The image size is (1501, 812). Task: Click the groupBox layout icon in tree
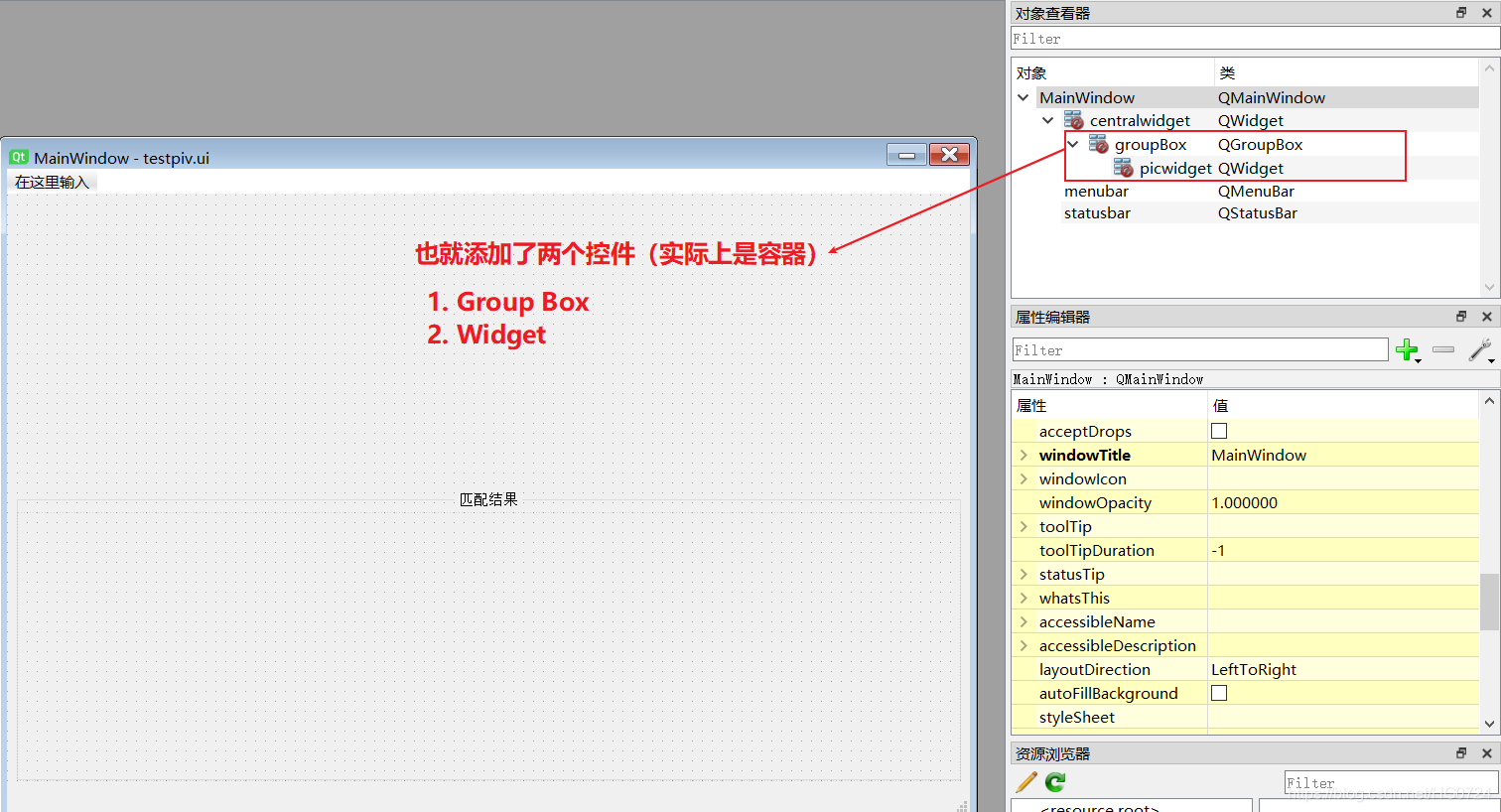pyautogui.click(x=1098, y=144)
